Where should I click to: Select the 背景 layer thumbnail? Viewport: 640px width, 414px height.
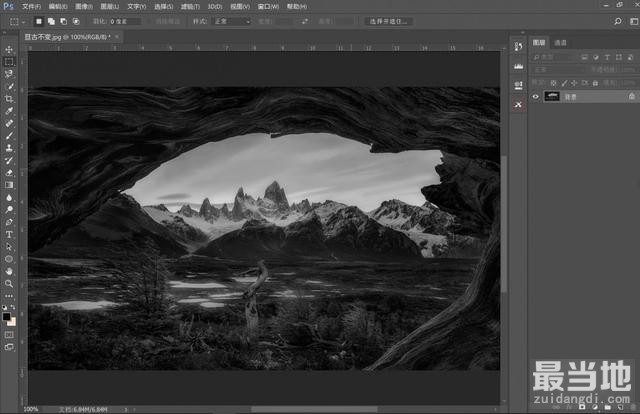[x=553, y=97]
